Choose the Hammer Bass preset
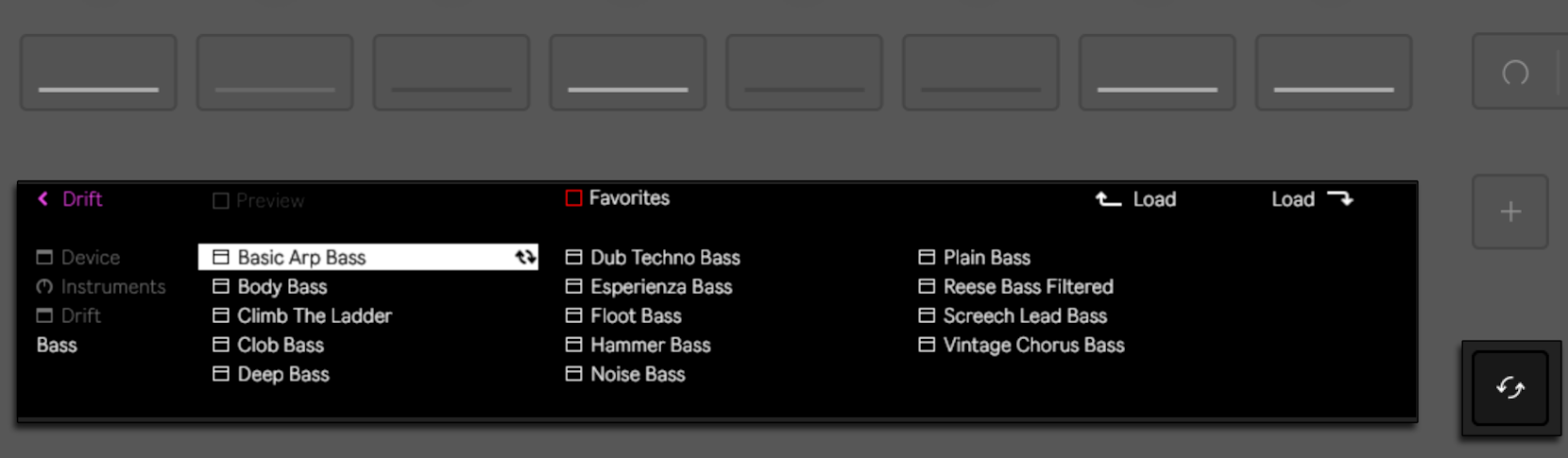The width and height of the screenshot is (1568, 458). tap(650, 345)
